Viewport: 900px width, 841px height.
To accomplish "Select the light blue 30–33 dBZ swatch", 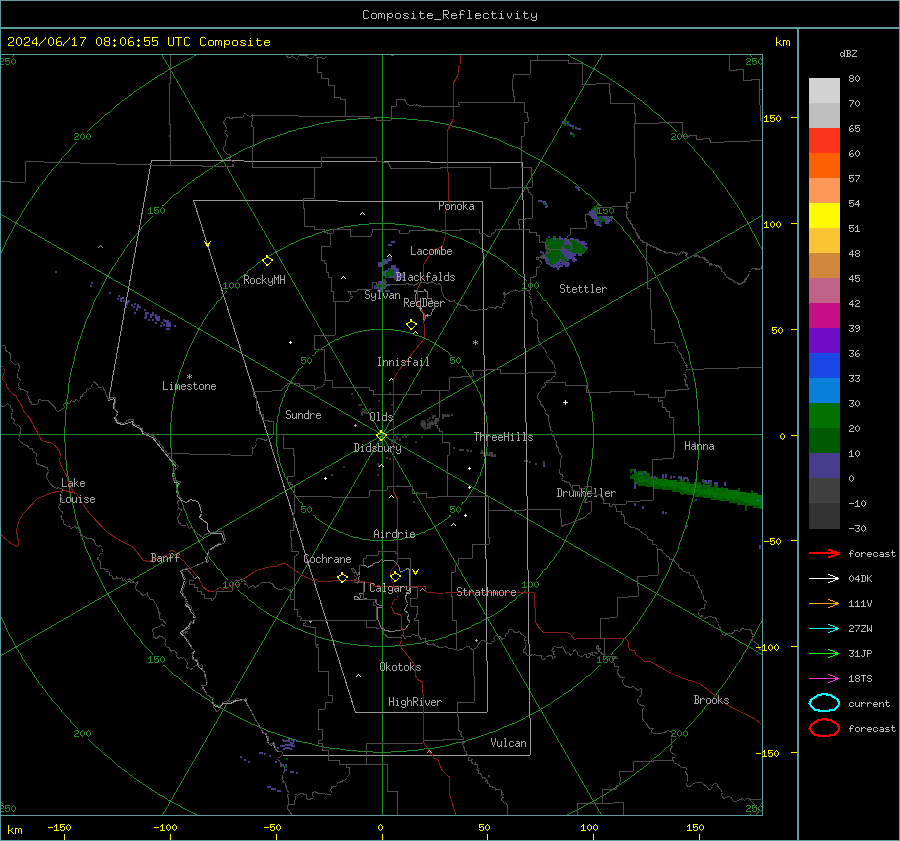I will pyautogui.click(x=824, y=391).
